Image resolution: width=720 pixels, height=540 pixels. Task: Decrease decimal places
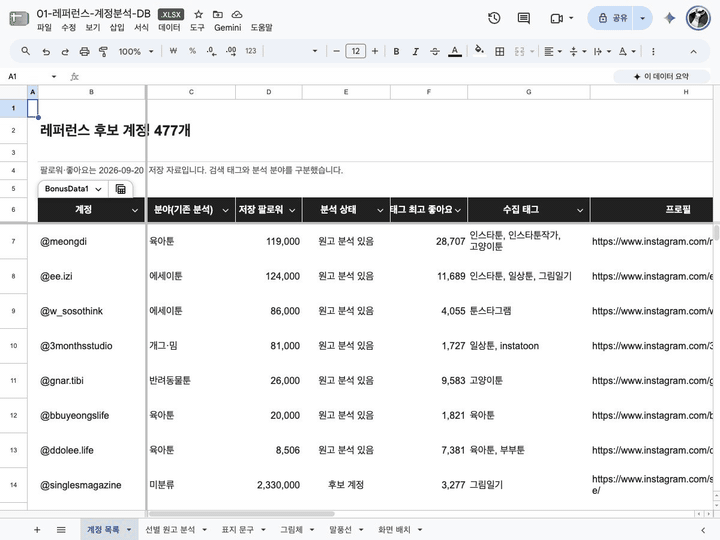point(211,51)
